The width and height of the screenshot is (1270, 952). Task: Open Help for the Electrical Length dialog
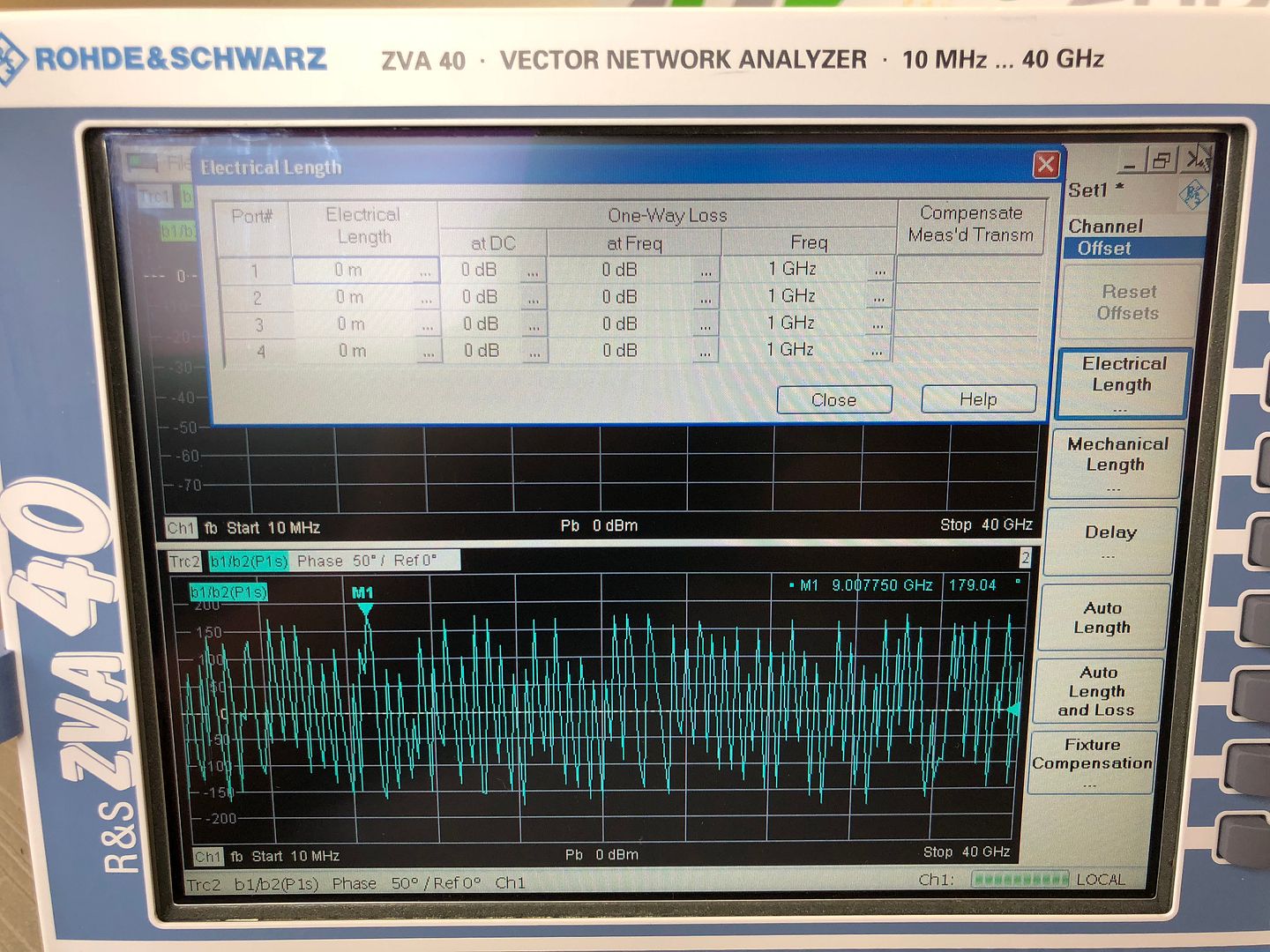click(978, 399)
